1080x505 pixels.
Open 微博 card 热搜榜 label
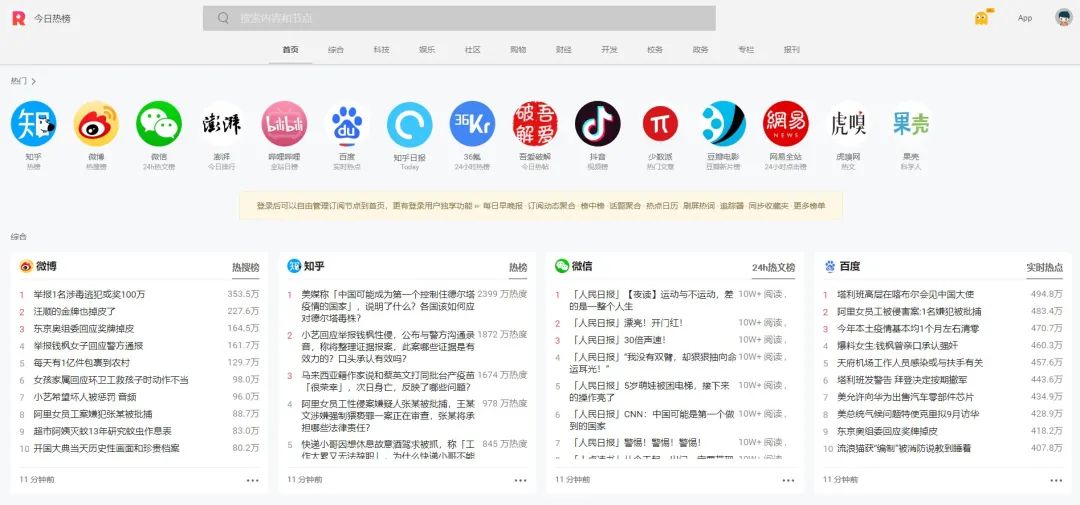(246, 267)
